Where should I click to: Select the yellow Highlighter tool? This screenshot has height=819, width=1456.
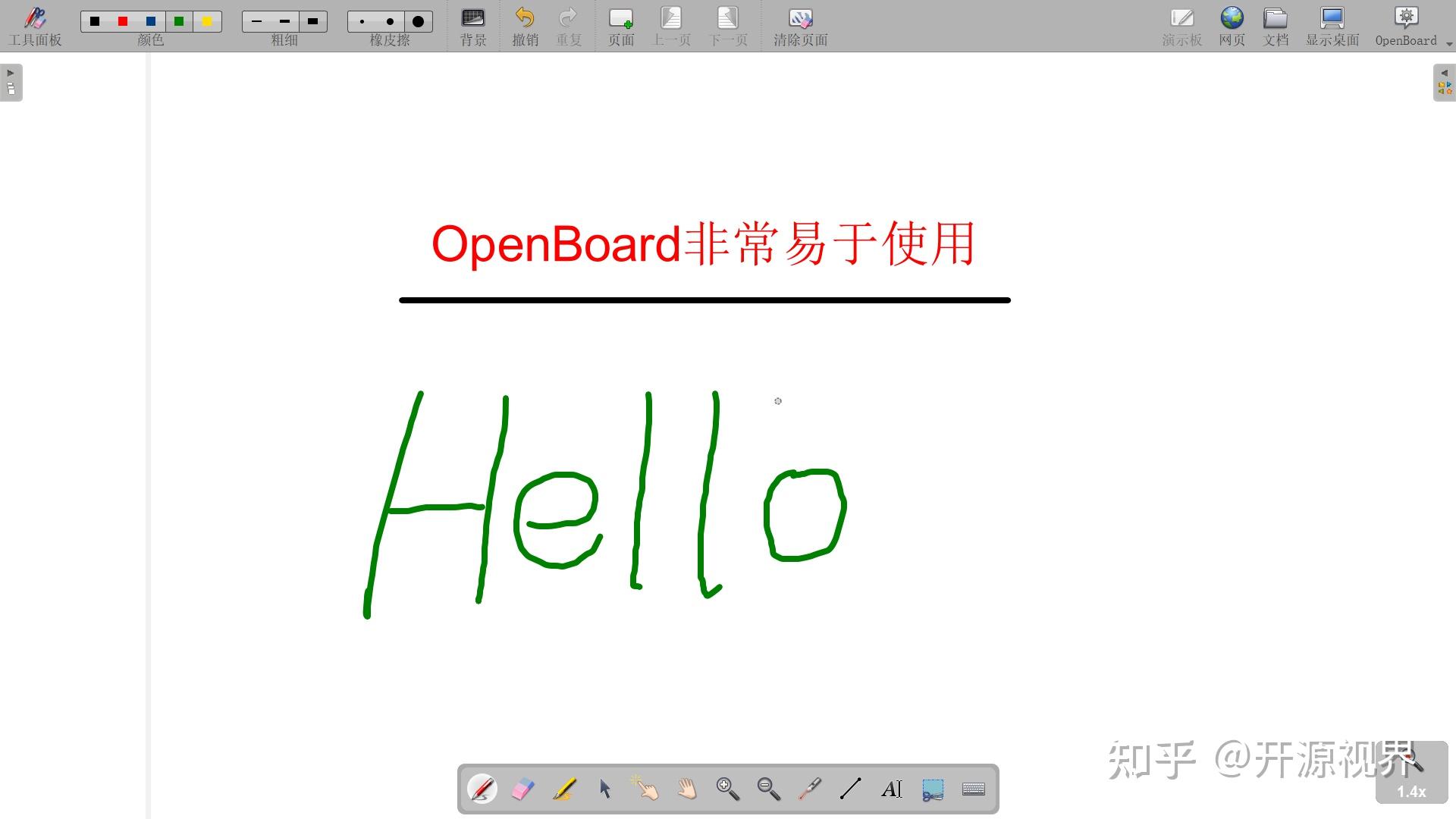pos(564,789)
